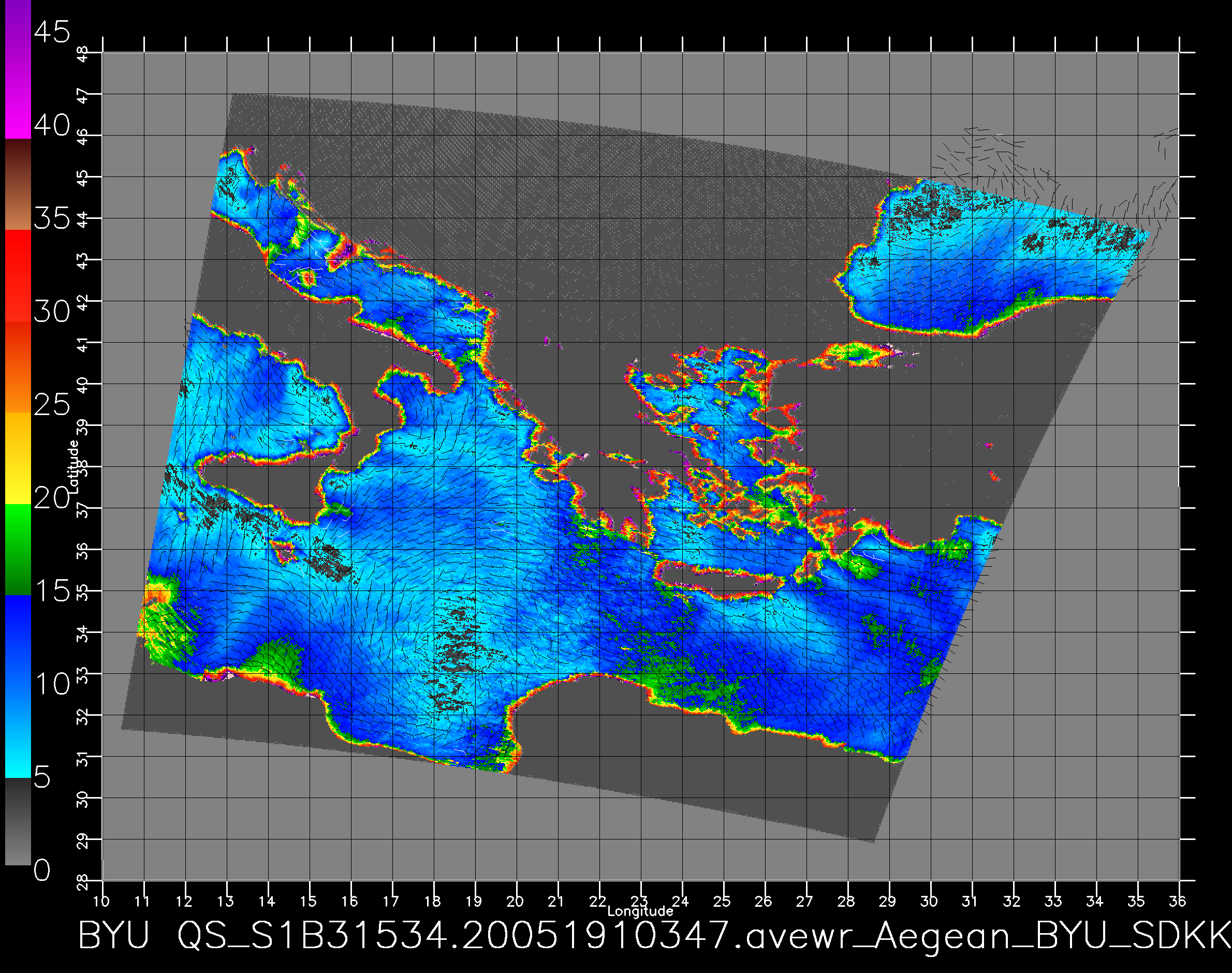The height and width of the screenshot is (973, 1232).
Task: Click latitude axis tick label 46
Action: pyautogui.click(x=83, y=137)
